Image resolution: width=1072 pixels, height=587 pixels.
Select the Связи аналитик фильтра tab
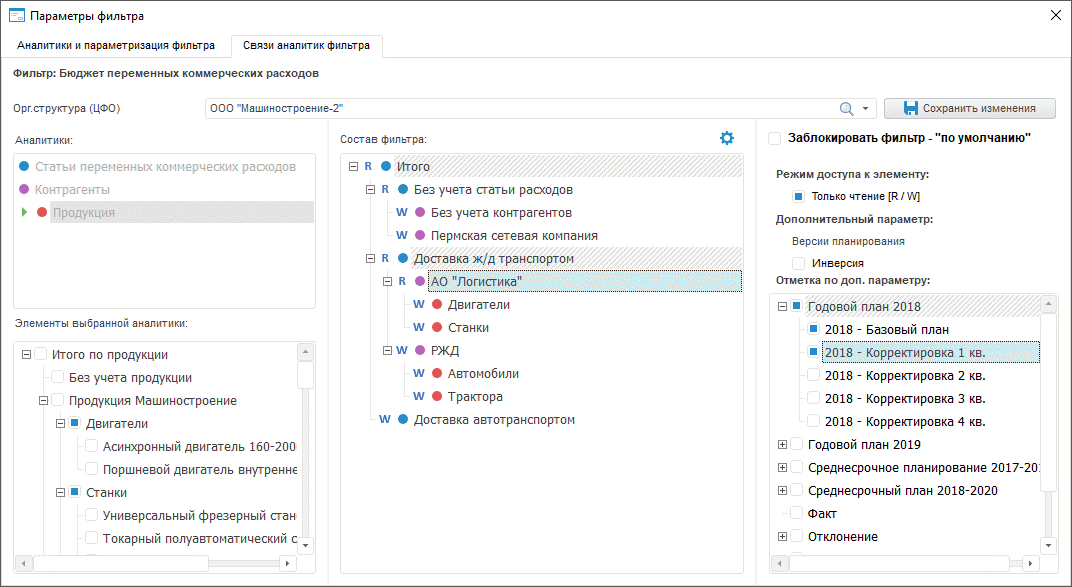(x=305, y=46)
